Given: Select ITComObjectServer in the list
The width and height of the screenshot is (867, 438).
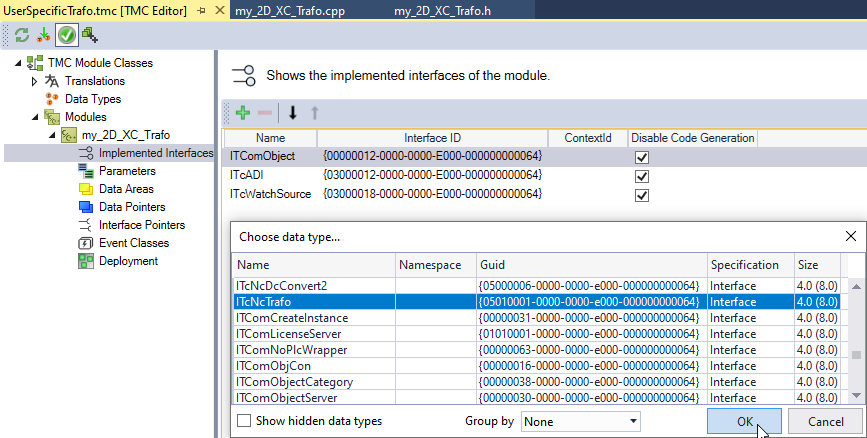Looking at the screenshot, I should tap(536, 398).
